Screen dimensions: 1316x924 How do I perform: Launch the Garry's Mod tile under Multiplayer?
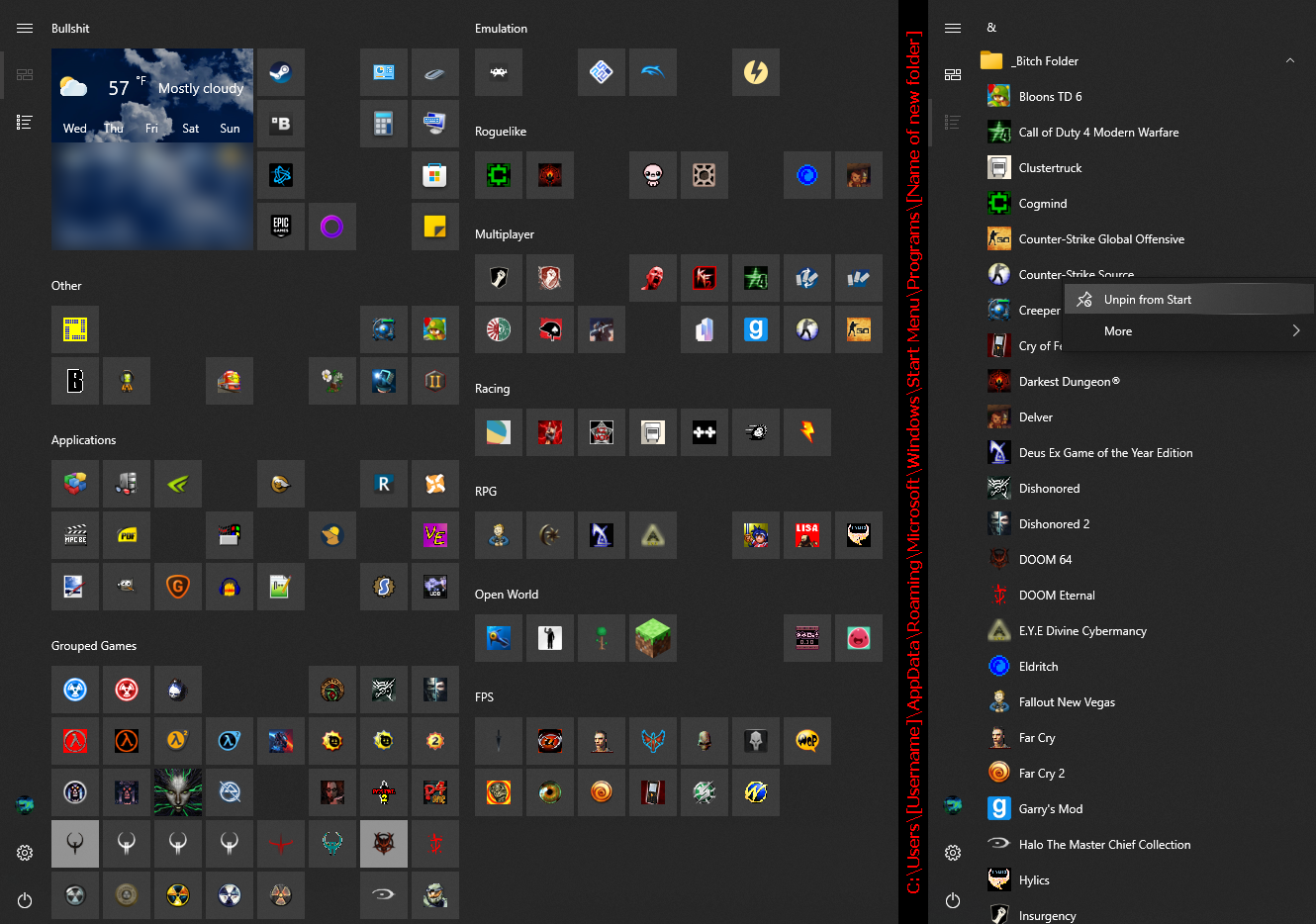(756, 329)
